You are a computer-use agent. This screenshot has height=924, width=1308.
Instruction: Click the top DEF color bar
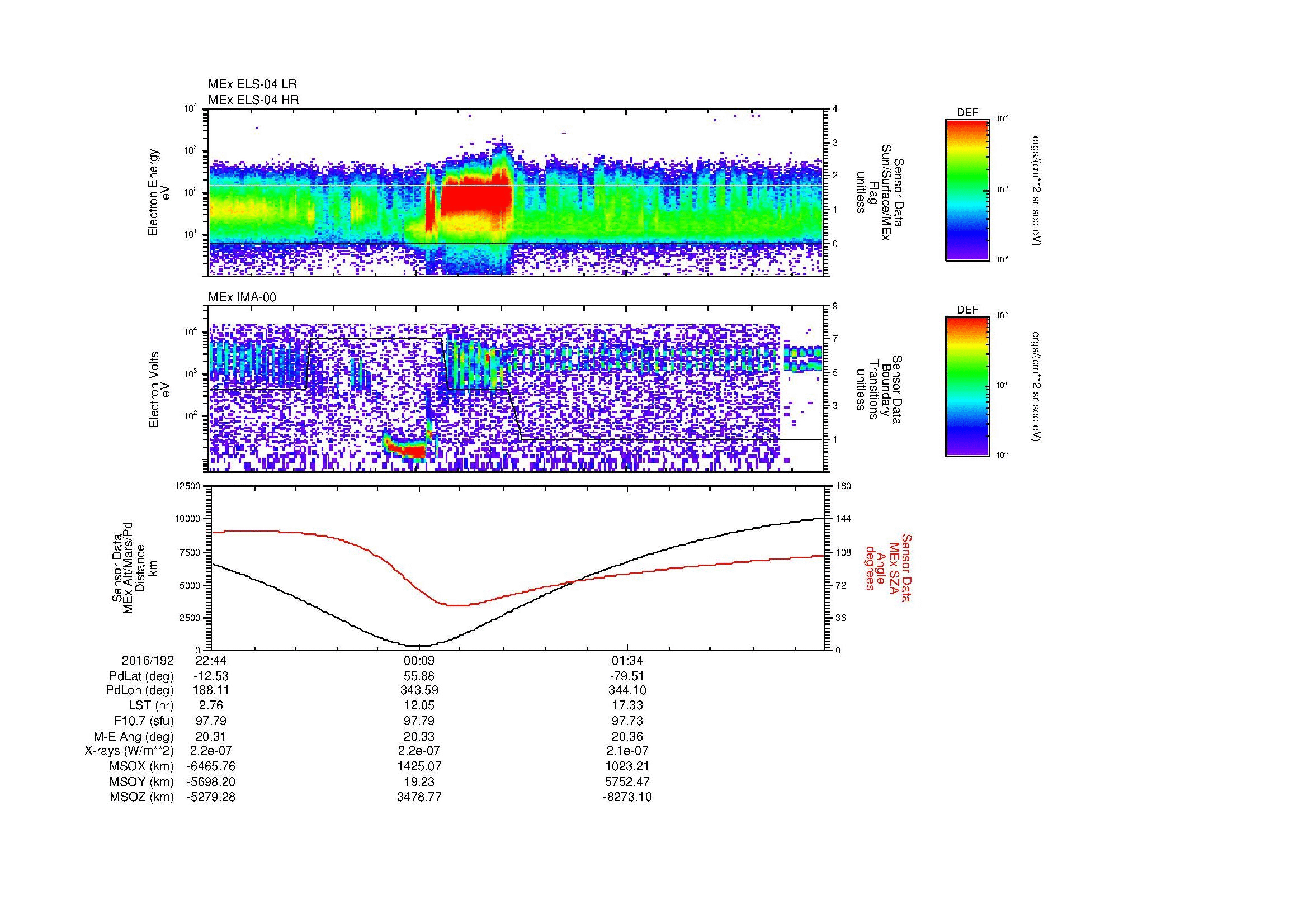pyautogui.click(x=967, y=189)
